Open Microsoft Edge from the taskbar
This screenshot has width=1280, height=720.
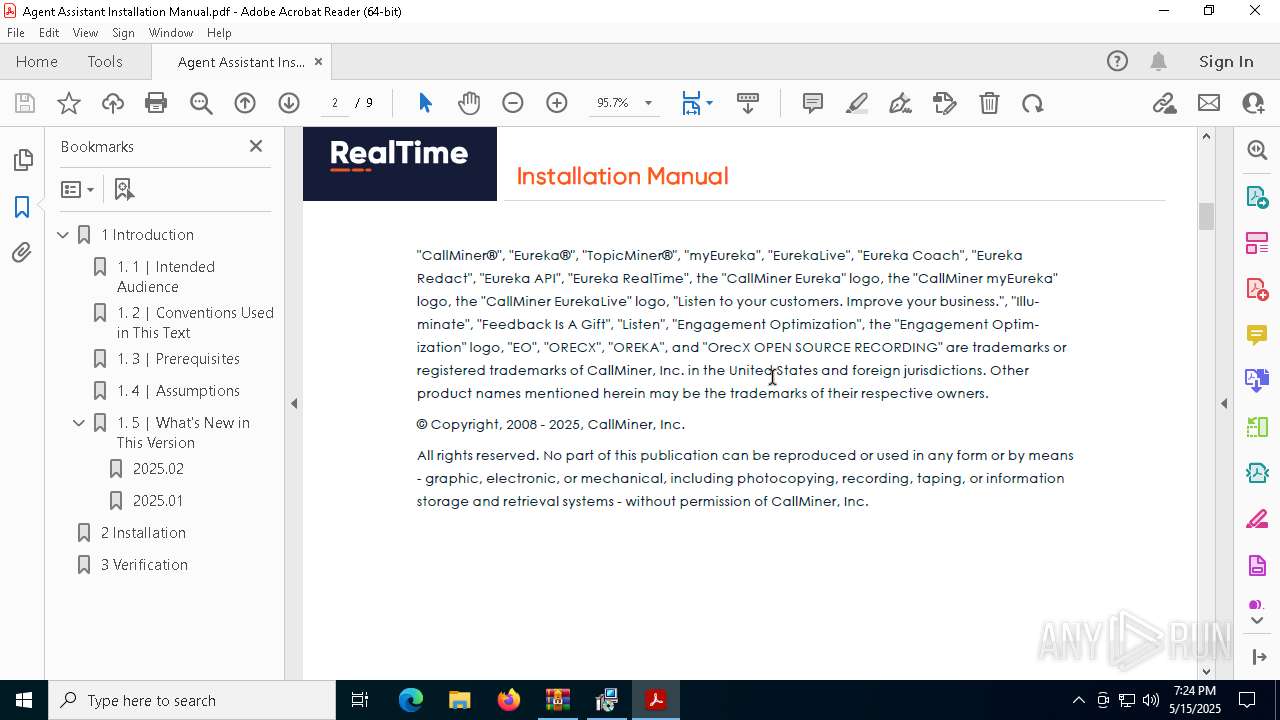[411, 700]
